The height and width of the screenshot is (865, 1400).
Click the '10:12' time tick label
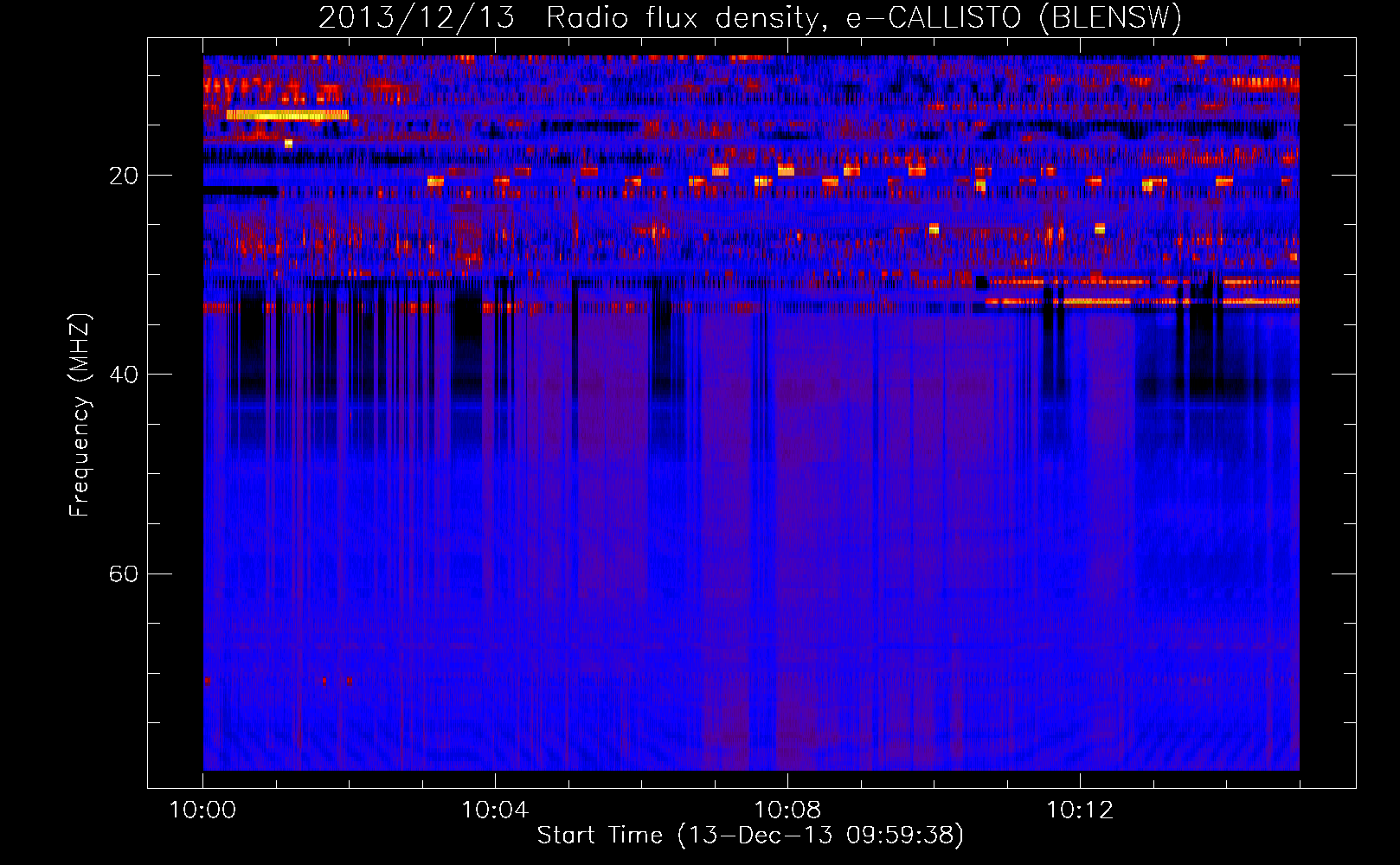coord(1080,811)
